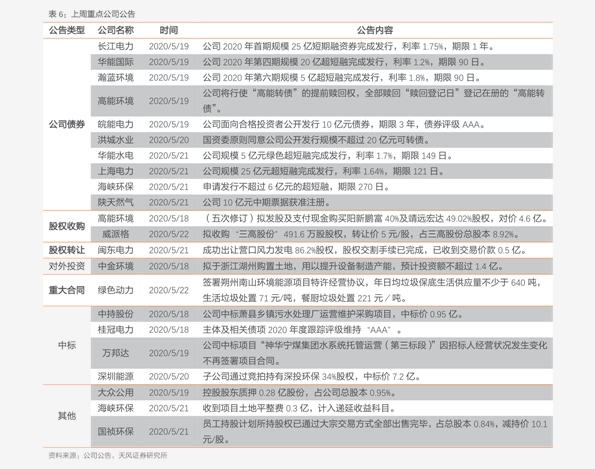Click 陕天然气 中期票据获准注册 announcement

point(266,202)
